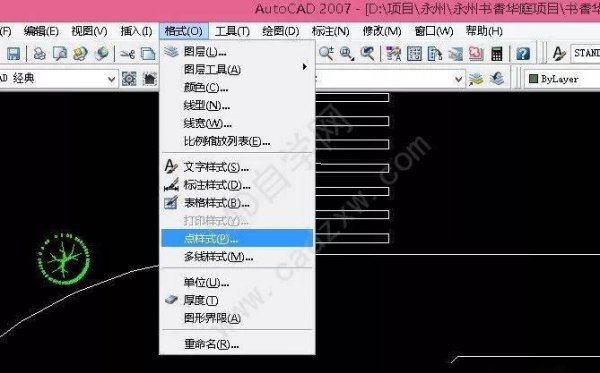Click the My Workspace house icon
Image resolution: width=600 pixels, height=373 pixels.
(150, 79)
